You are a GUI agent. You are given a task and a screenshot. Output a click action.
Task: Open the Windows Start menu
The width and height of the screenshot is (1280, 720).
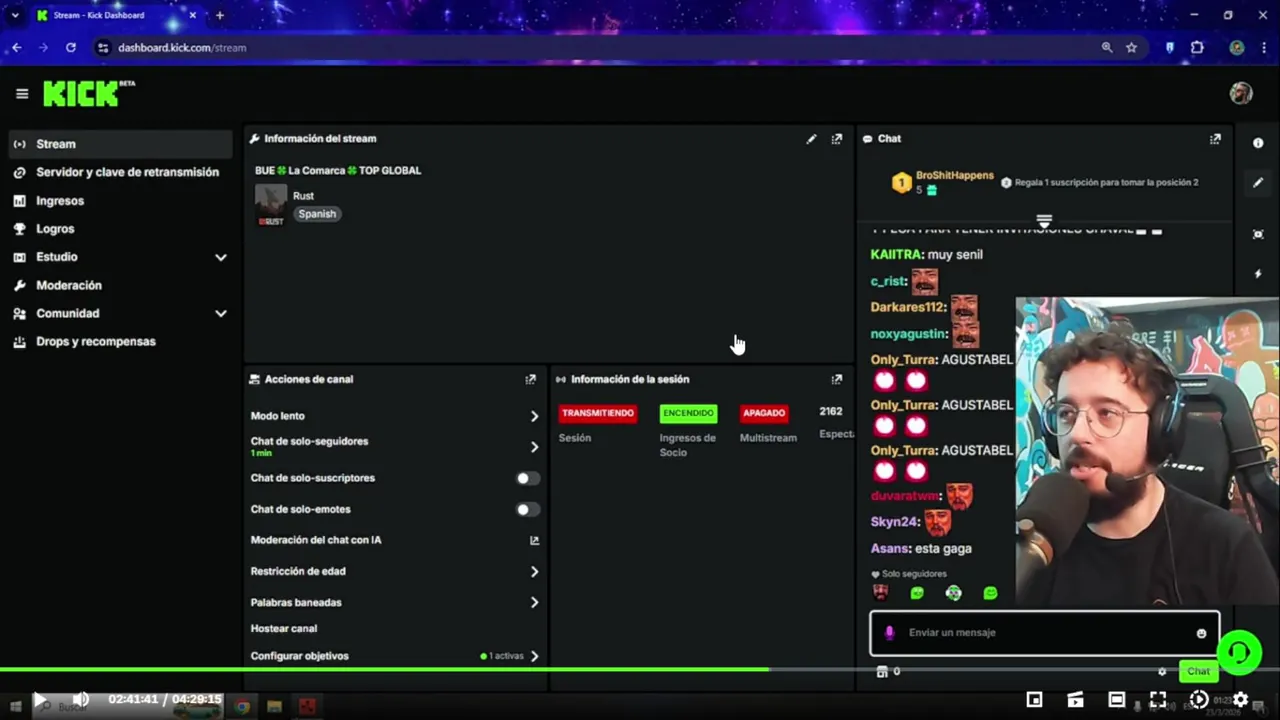pyautogui.click(x=15, y=707)
